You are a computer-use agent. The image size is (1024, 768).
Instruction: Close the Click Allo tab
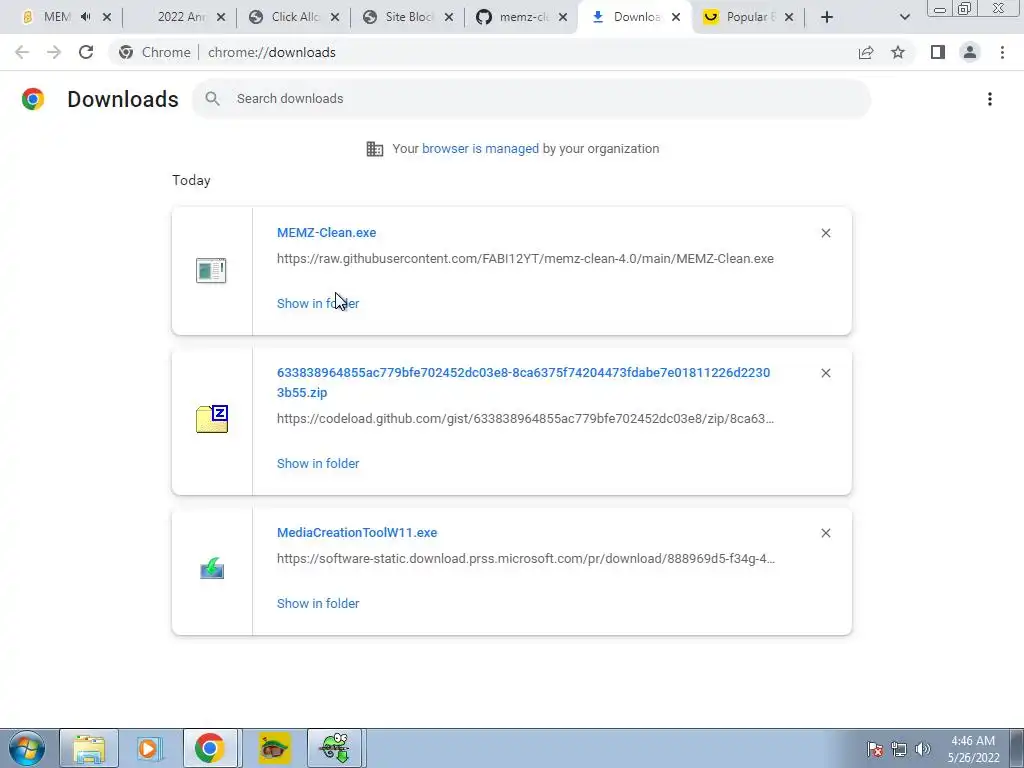point(335,17)
